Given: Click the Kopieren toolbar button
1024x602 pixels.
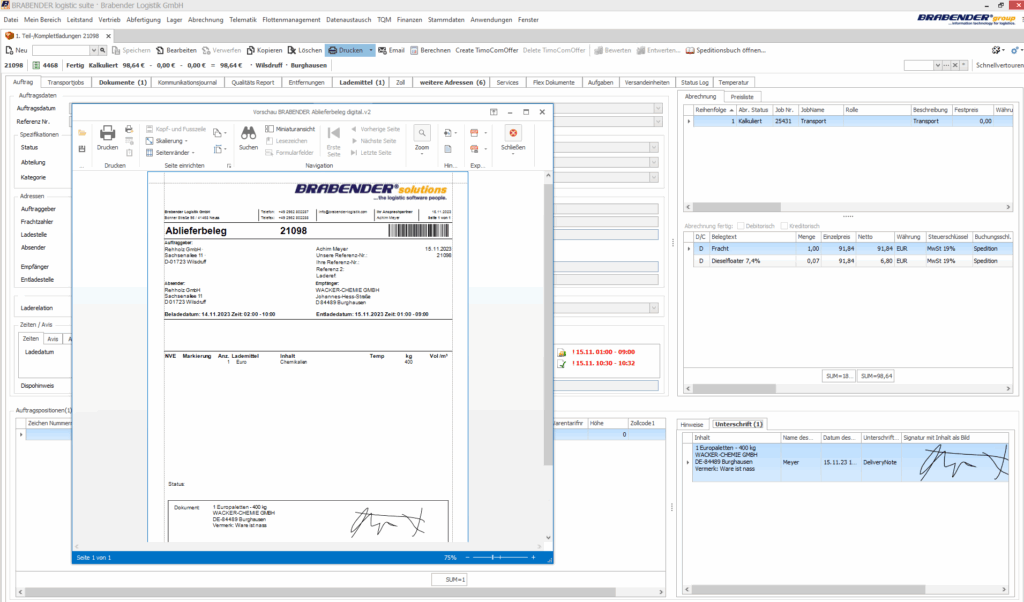Looking at the screenshot, I should coord(263,50).
